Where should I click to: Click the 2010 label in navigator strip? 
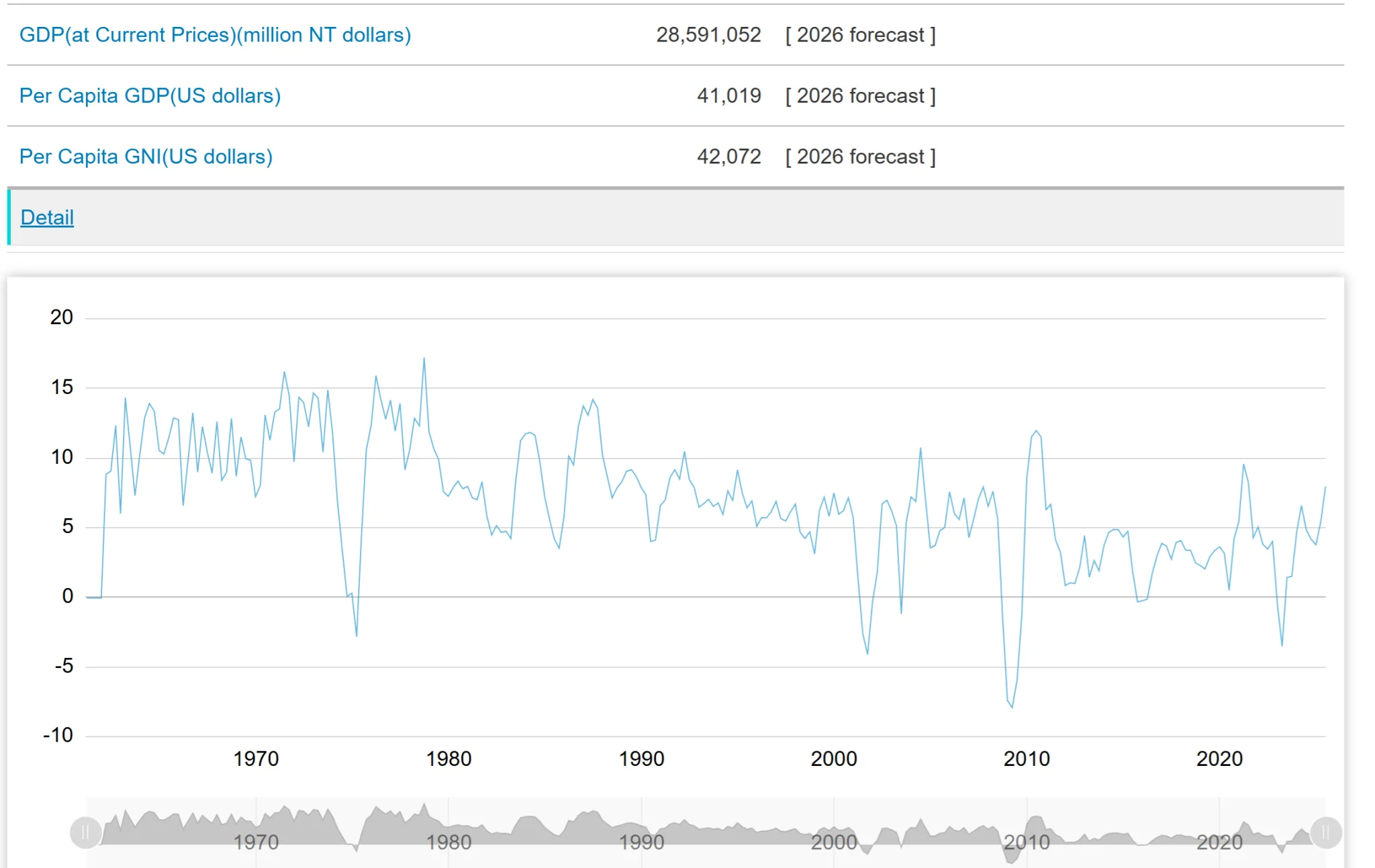pyautogui.click(x=1027, y=842)
